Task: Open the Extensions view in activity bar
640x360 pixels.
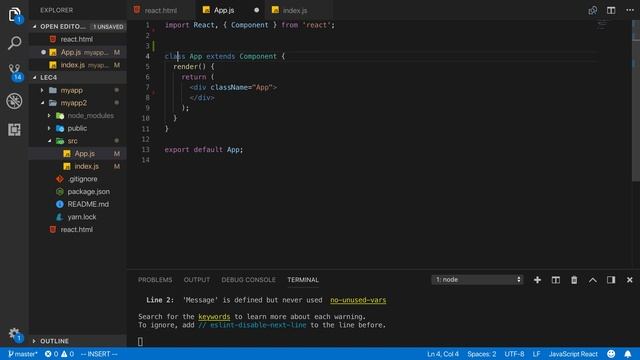Action: [14, 129]
